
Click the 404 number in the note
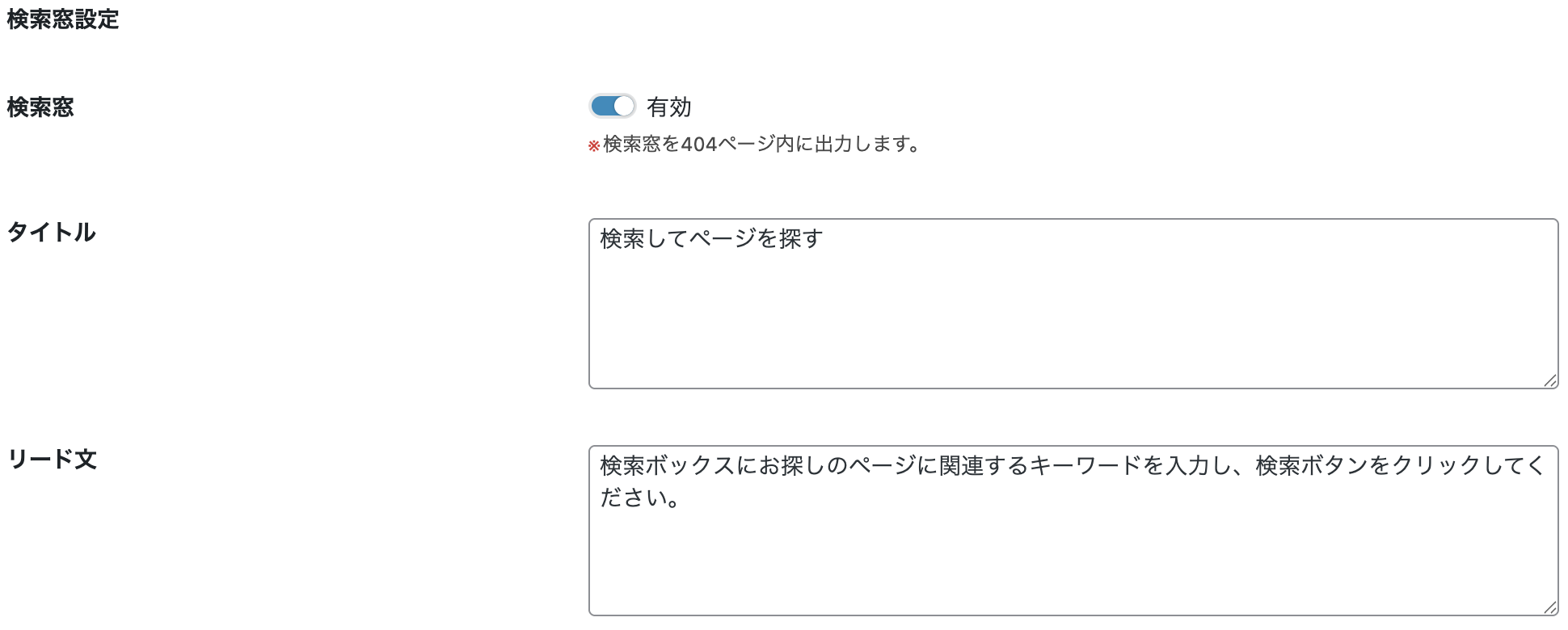[x=699, y=145]
